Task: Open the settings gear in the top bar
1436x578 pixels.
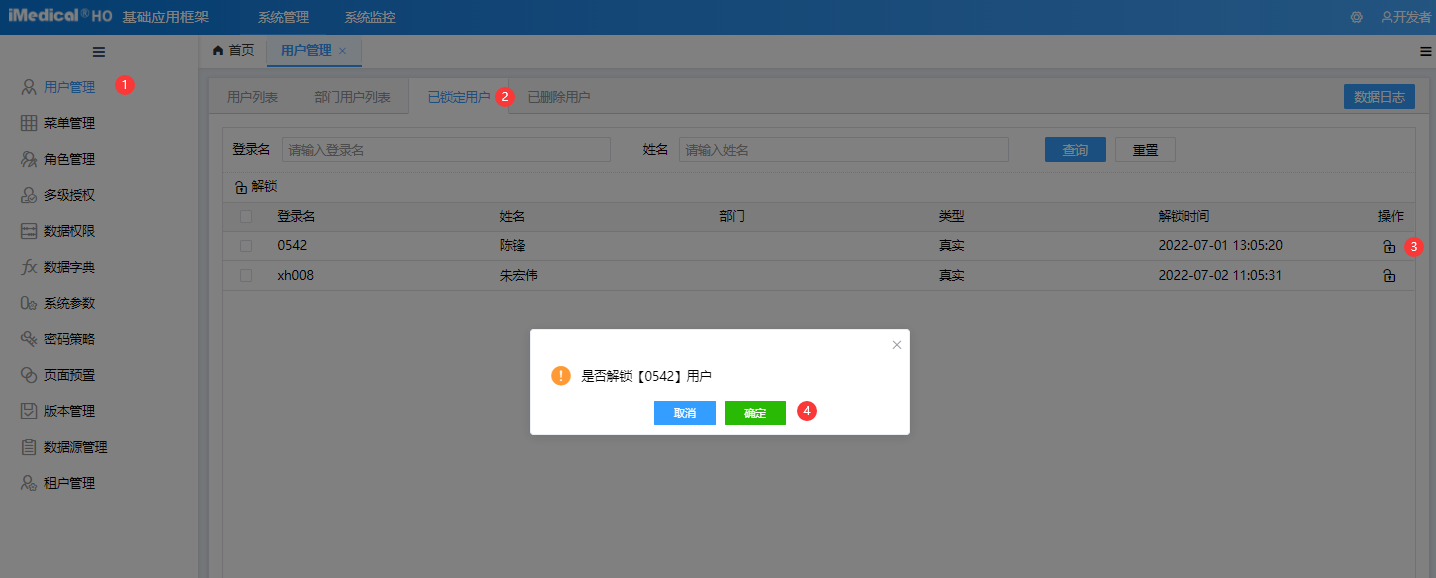Action: pos(1357,17)
